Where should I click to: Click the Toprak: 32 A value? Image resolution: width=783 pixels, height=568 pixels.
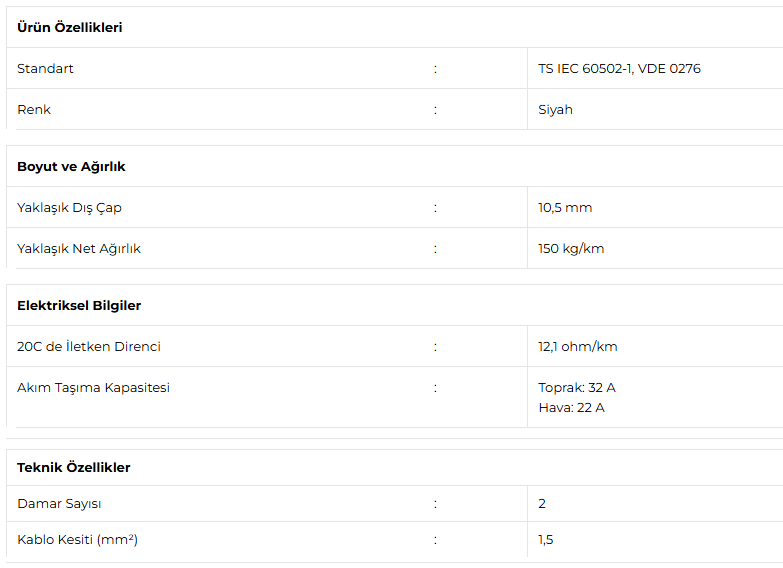(x=577, y=388)
